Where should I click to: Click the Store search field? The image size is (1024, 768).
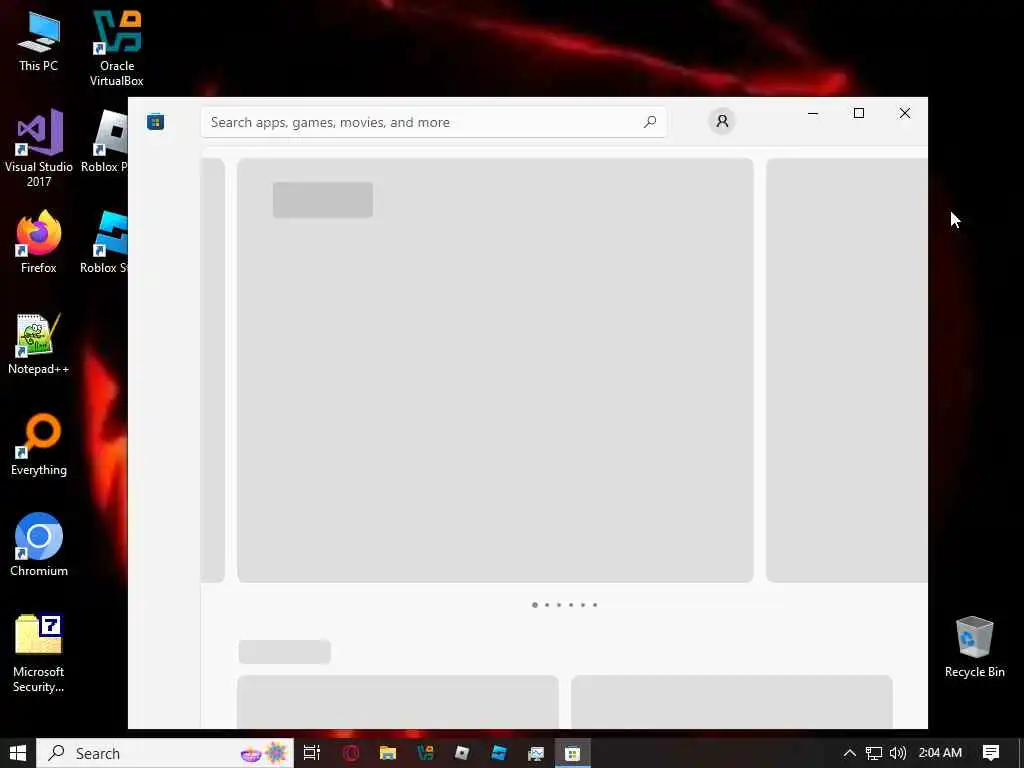pos(434,122)
